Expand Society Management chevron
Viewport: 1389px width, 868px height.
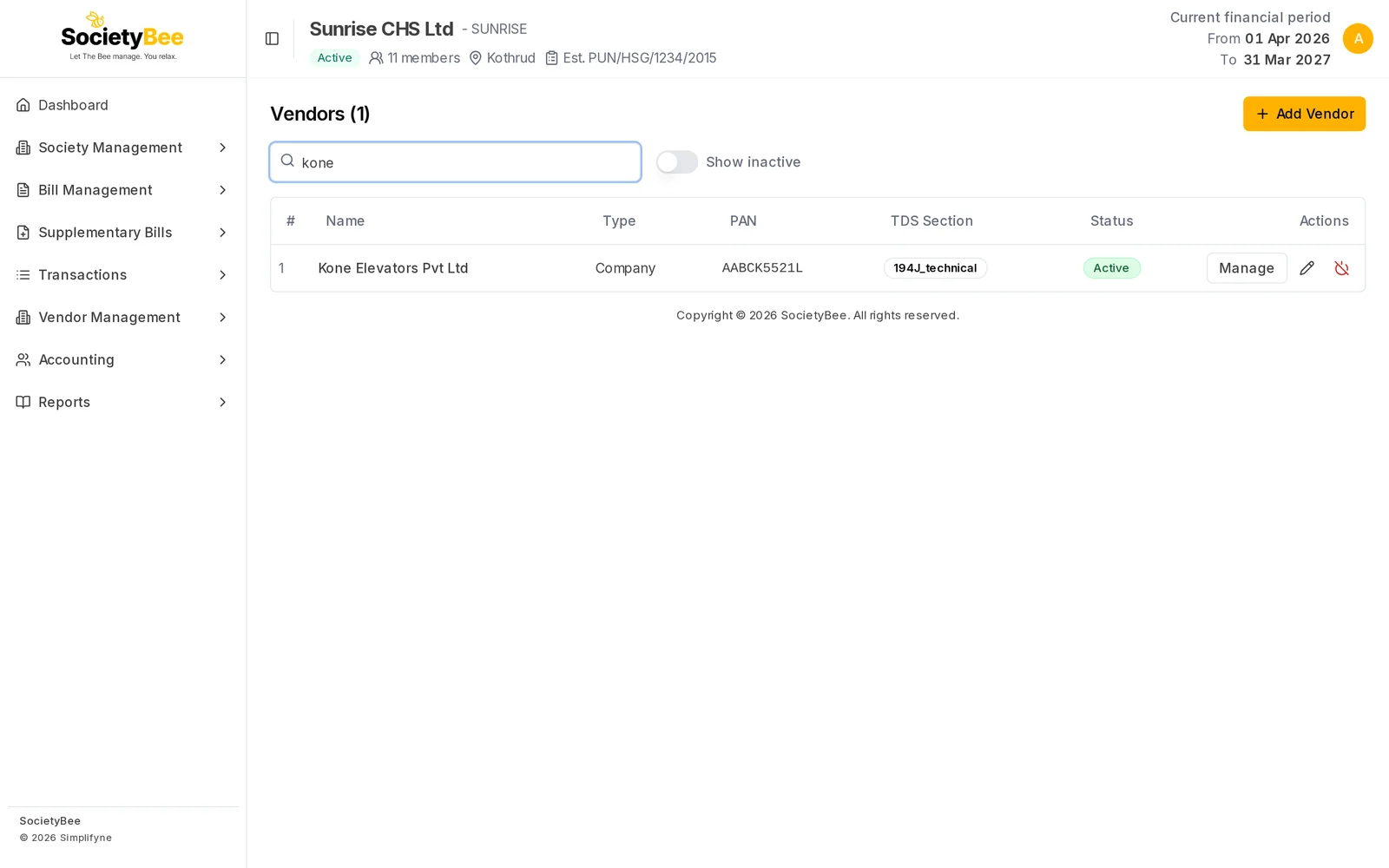coord(222,148)
